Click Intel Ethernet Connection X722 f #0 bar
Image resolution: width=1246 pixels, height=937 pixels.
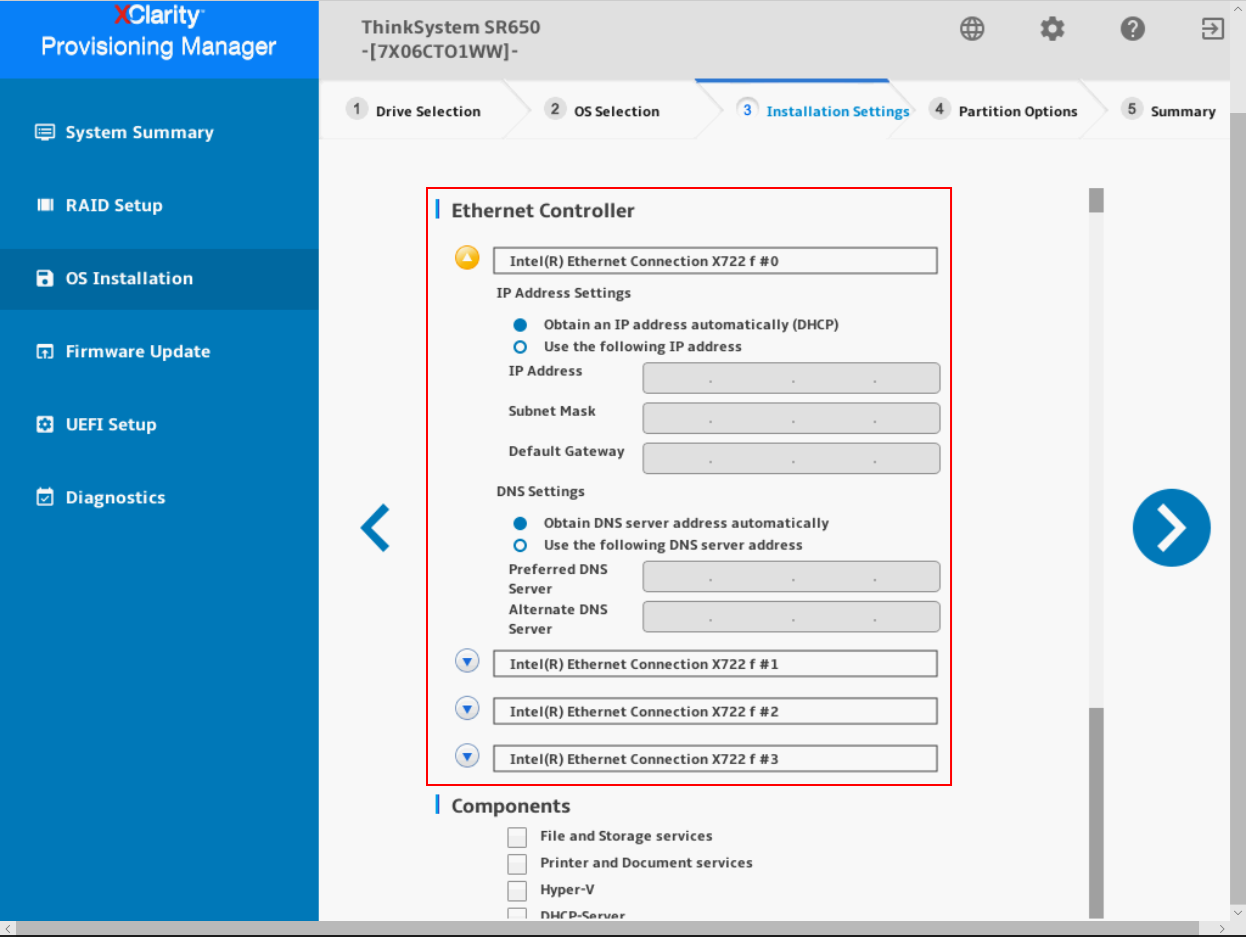tap(715, 261)
